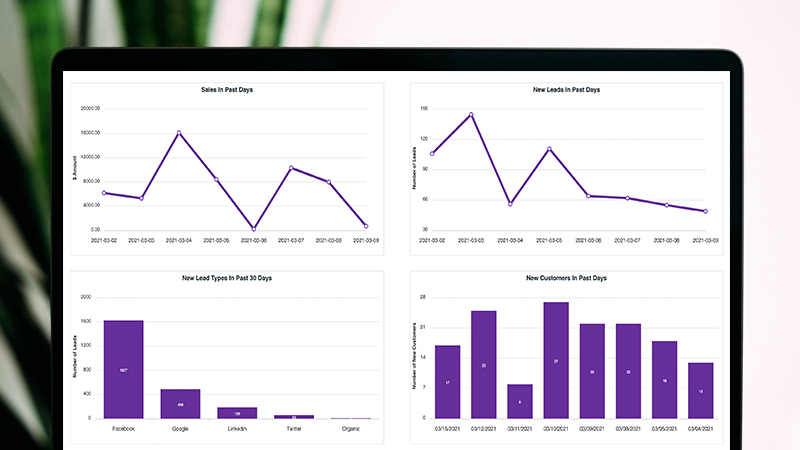
Task: Click 'New Lead Types In Past 30 Days' title
Action: 226,278
